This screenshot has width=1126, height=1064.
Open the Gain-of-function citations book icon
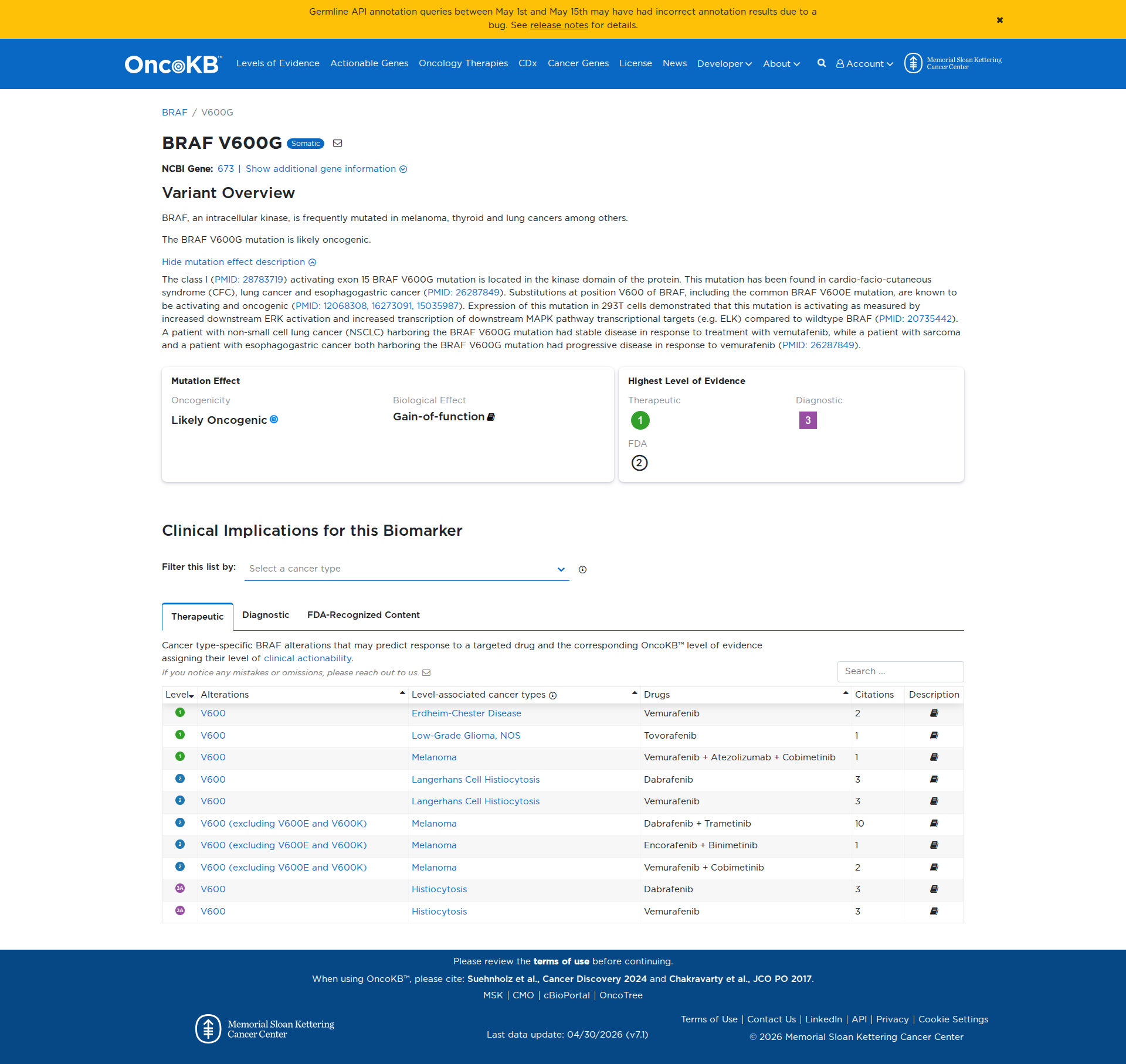pyautogui.click(x=491, y=417)
